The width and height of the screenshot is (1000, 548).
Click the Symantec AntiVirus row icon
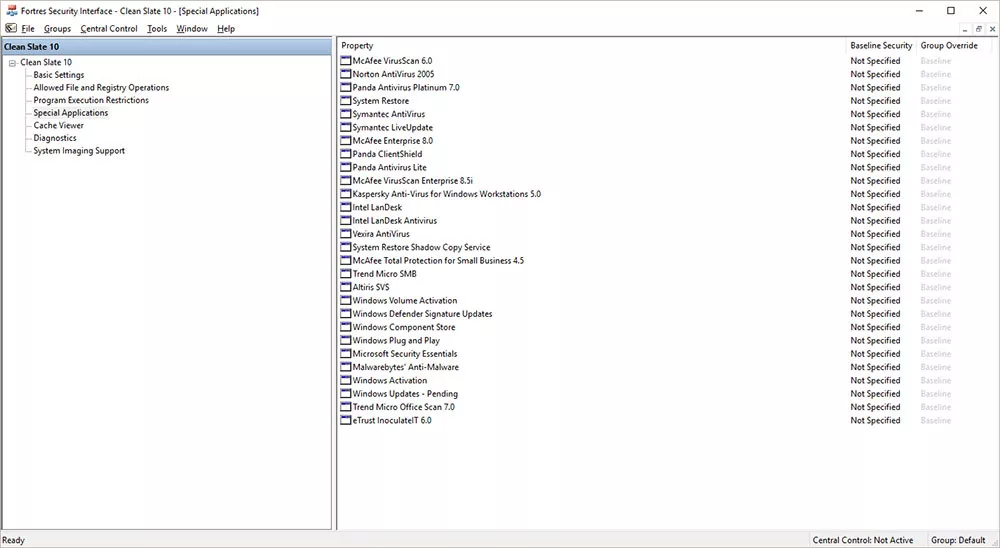coord(346,114)
